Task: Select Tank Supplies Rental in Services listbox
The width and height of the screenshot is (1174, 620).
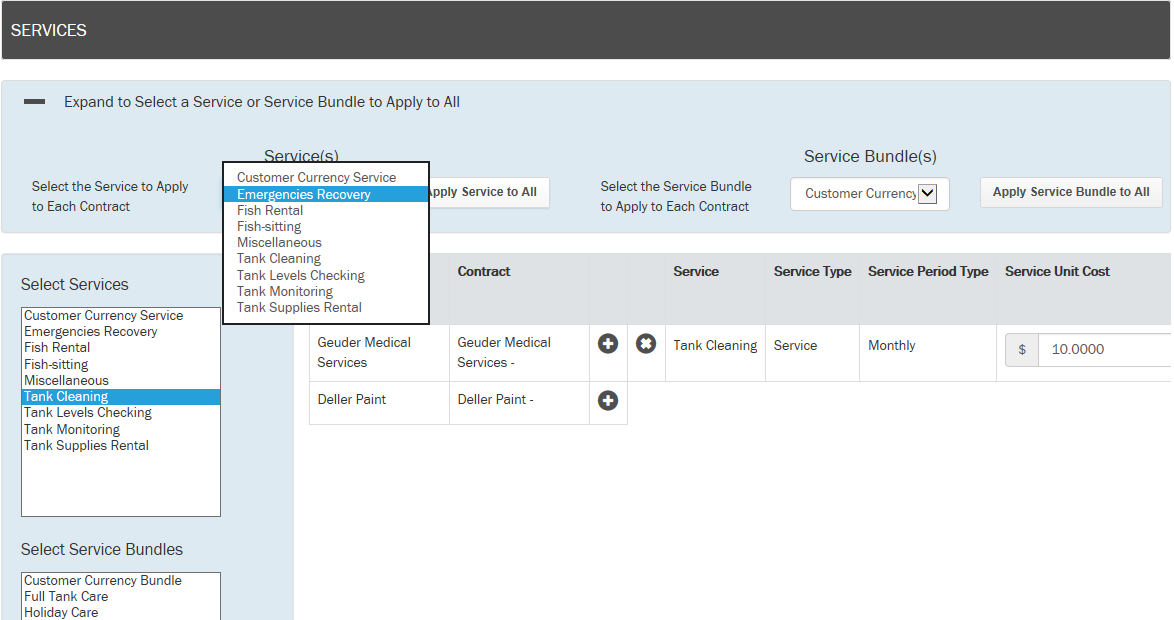Action: (86, 446)
